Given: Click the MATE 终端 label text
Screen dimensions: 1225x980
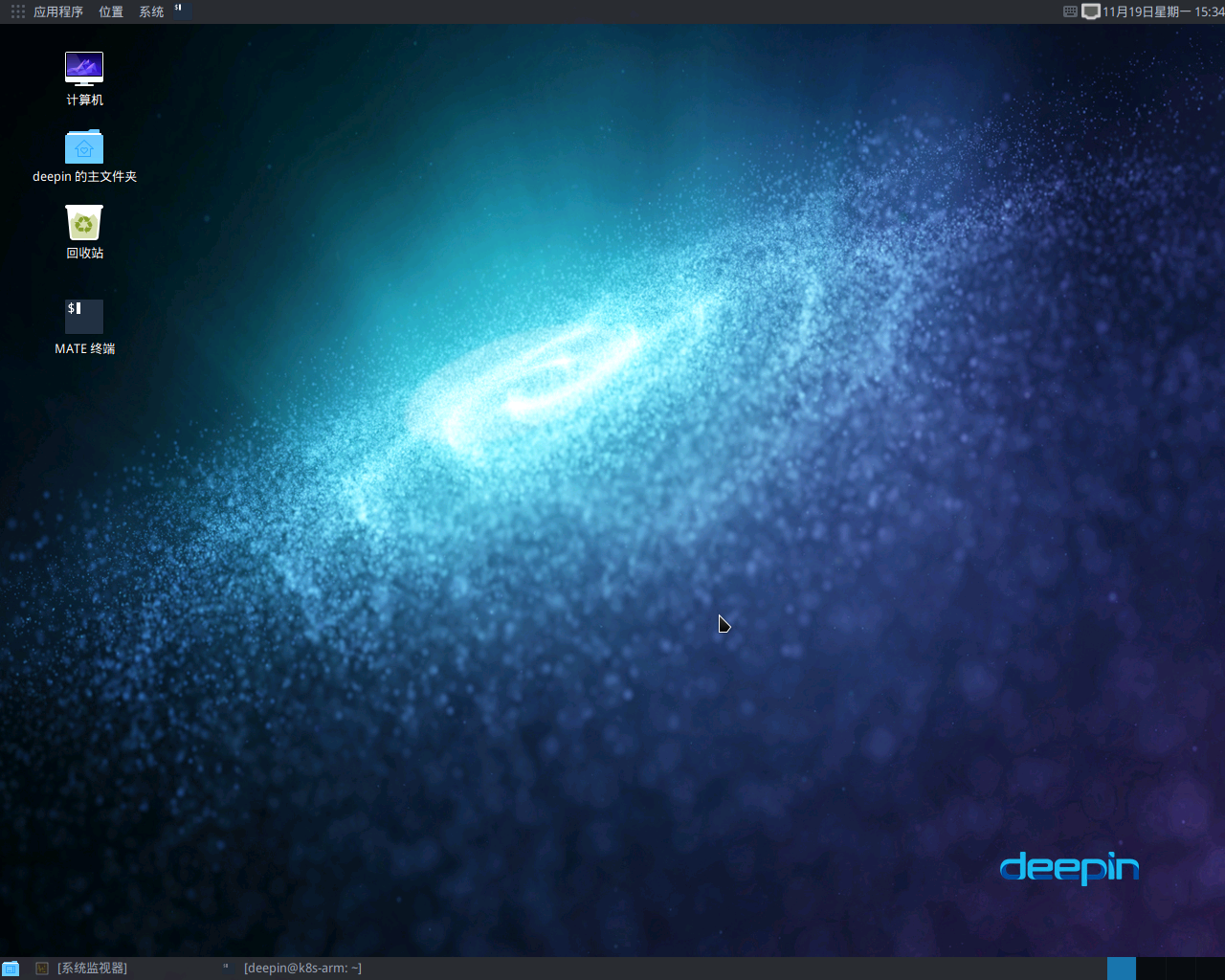Looking at the screenshot, I should 84,348.
